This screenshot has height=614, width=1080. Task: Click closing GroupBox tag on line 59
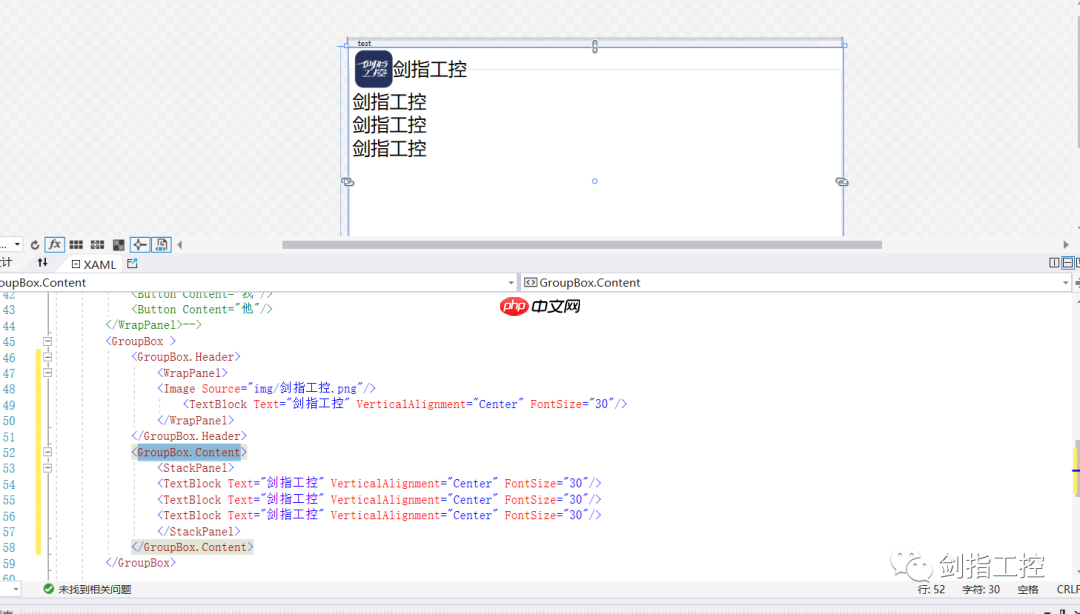141,563
